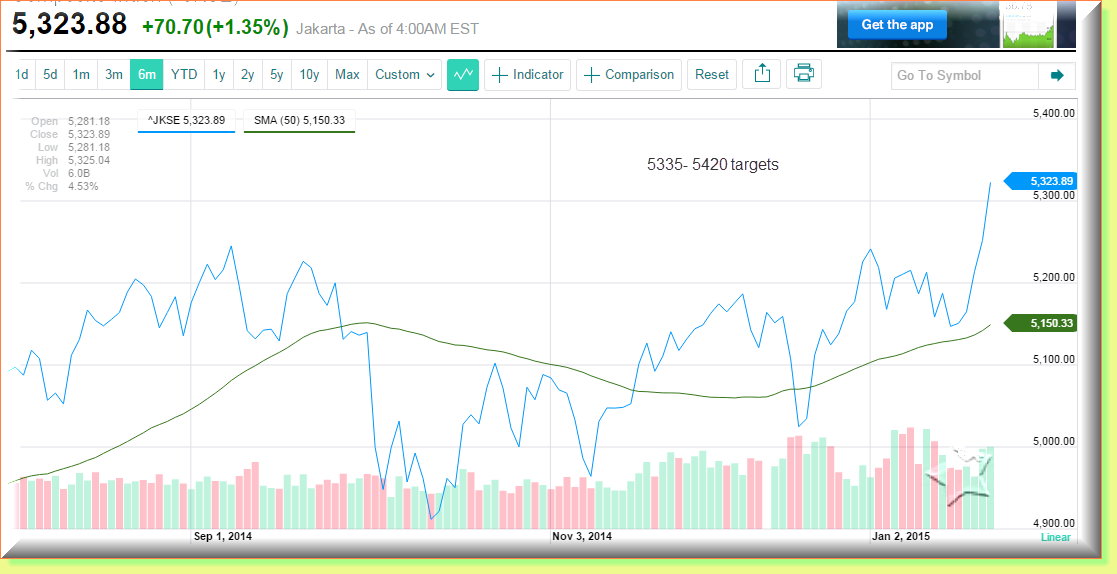This screenshot has height=574, width=1117.
Task: Select the 1m time range
Action: (x=81, y=75)
